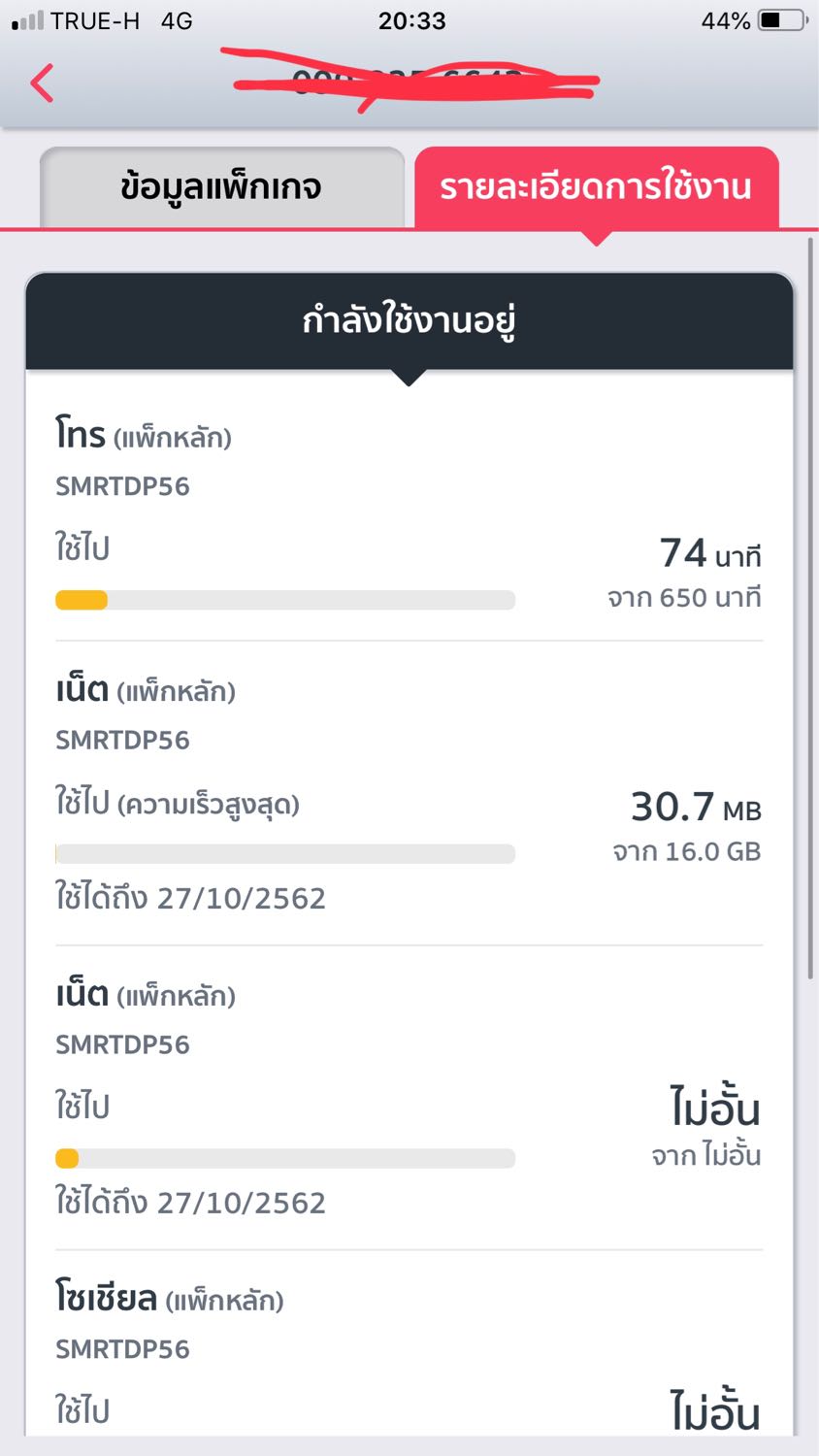Click the 16.0 GB internet usage progress bar
This screenshot has height=1456, width=819.
point(284,854)
